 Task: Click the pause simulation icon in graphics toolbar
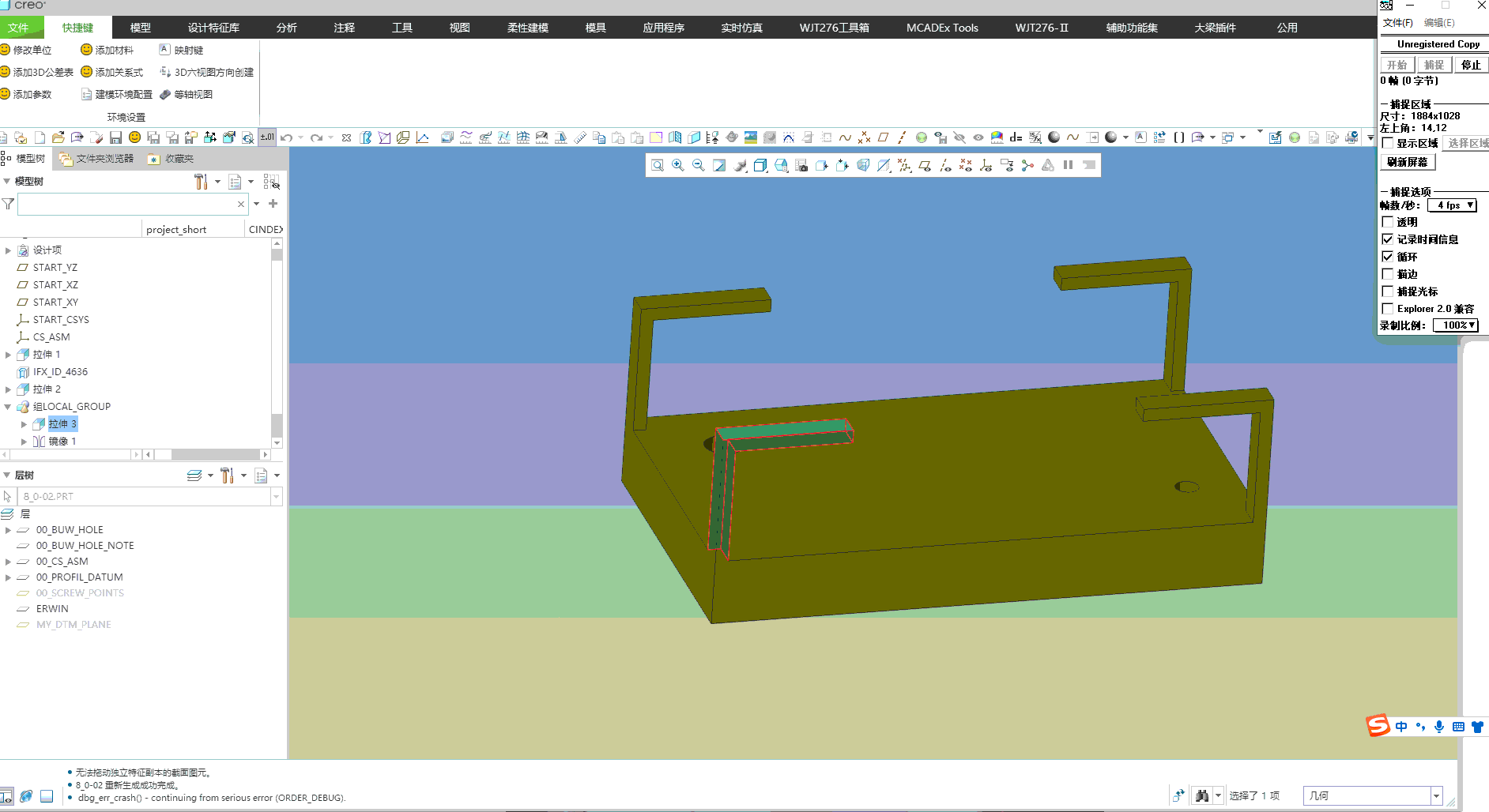(x=1069, y=165)
